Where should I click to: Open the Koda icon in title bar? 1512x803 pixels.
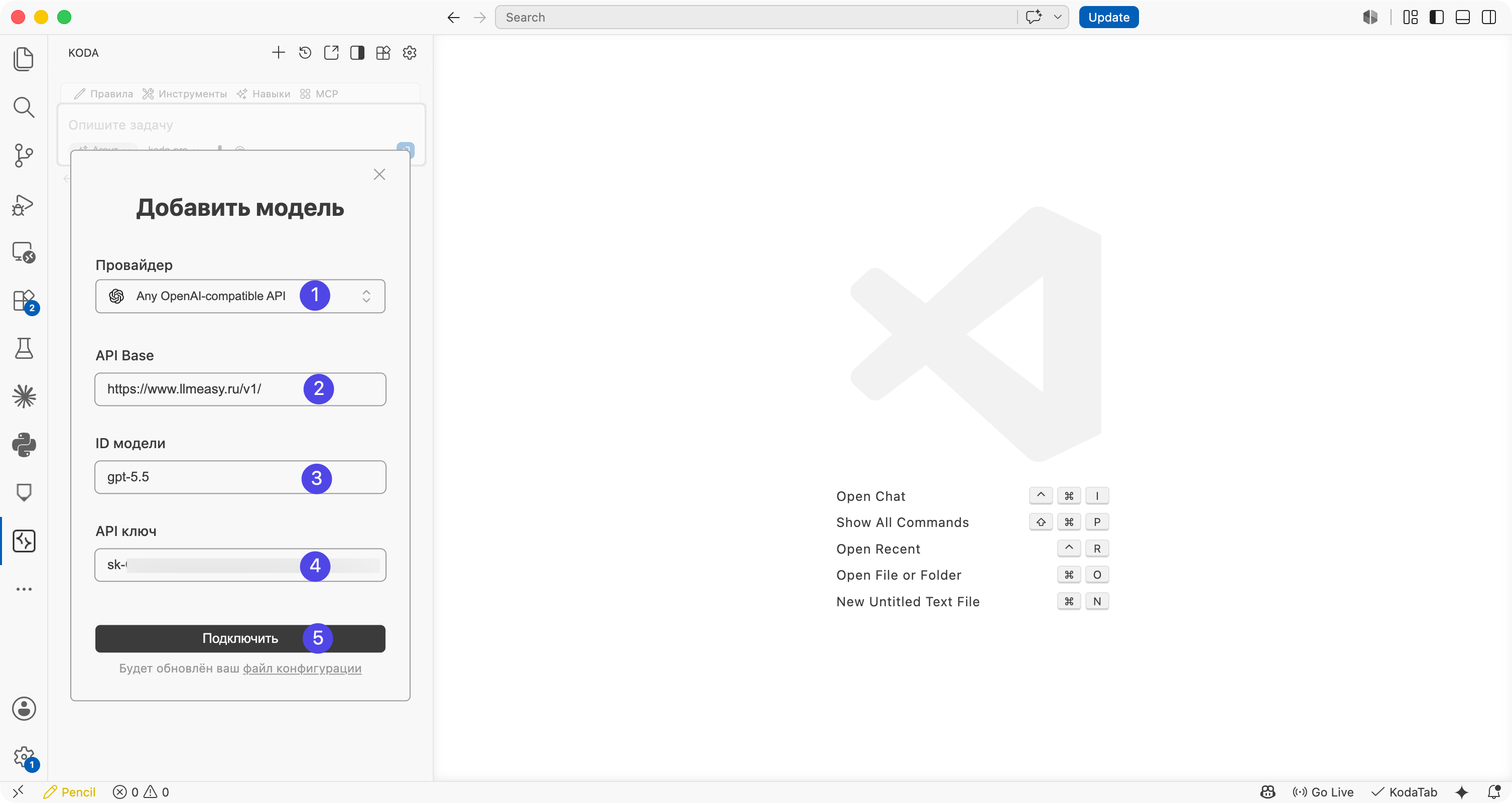coord(1370,17)
